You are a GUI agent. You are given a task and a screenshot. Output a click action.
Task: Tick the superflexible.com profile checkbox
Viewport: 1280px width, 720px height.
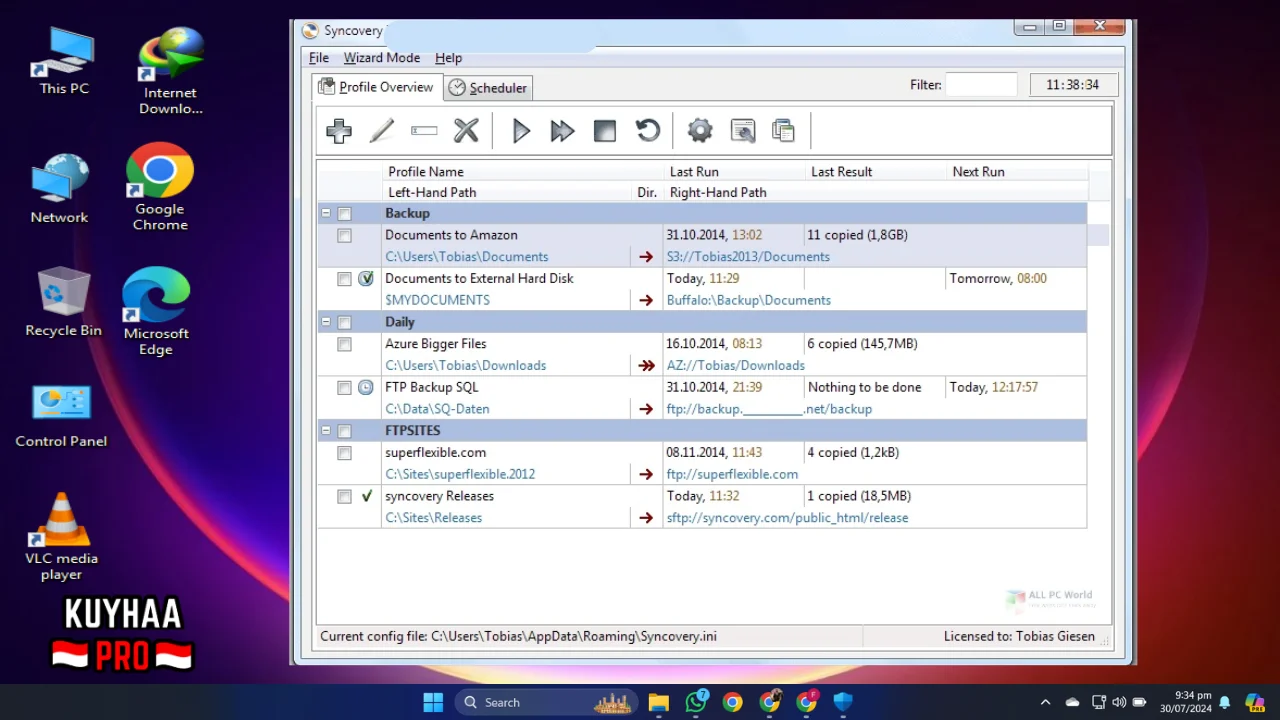tap(345, 453)
